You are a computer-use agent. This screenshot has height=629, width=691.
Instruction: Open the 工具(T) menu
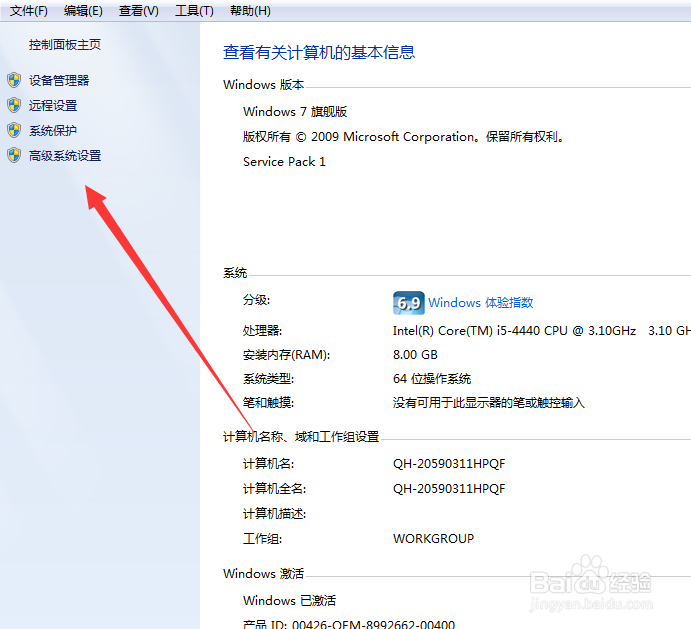194,11
